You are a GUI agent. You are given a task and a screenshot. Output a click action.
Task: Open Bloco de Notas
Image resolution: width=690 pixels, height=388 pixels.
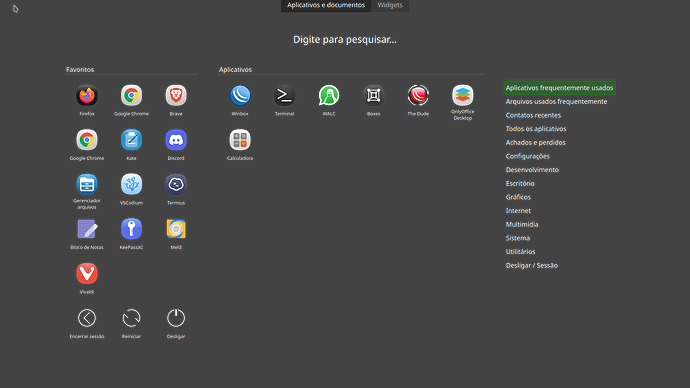(x=87, y=229)
